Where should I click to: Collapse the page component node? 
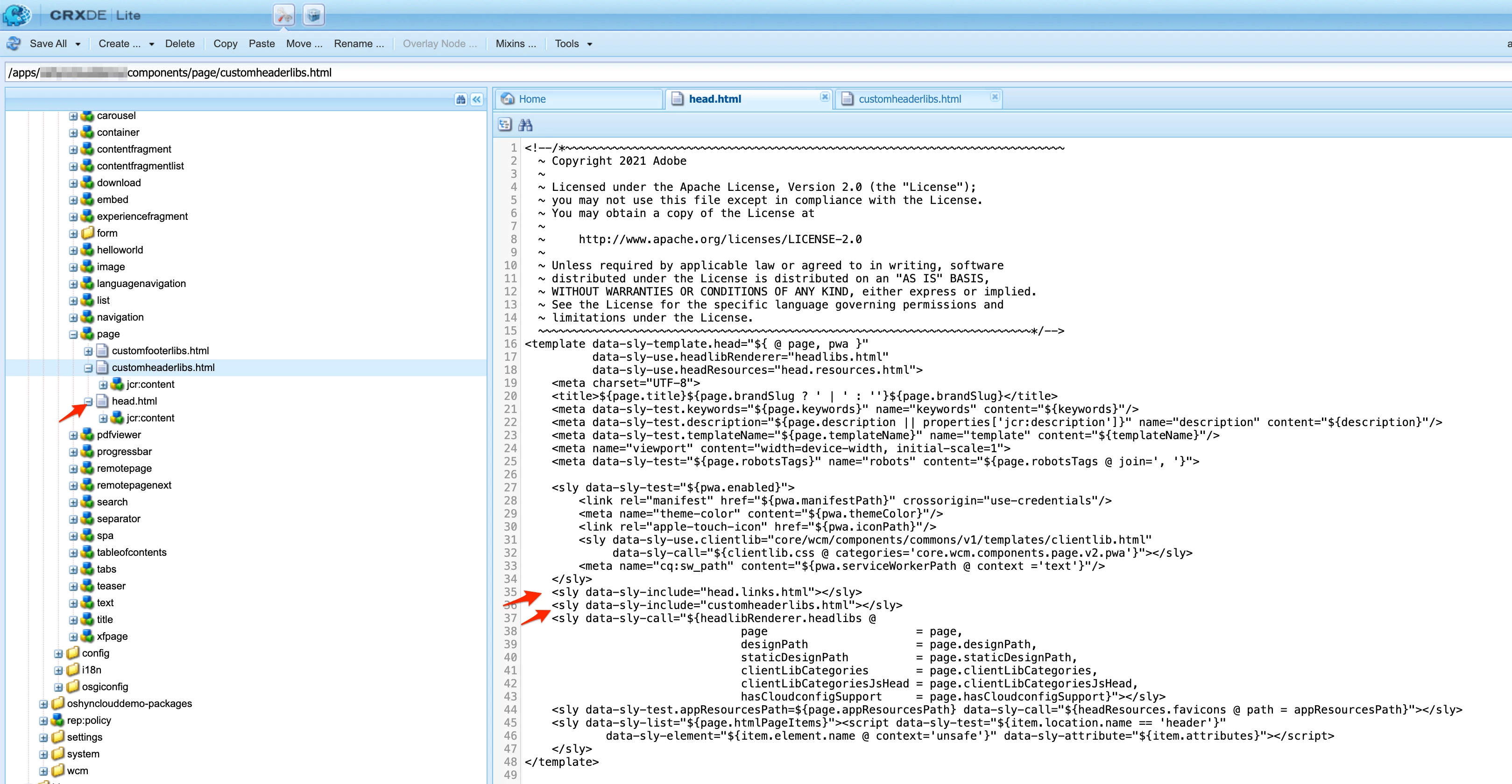73,334
